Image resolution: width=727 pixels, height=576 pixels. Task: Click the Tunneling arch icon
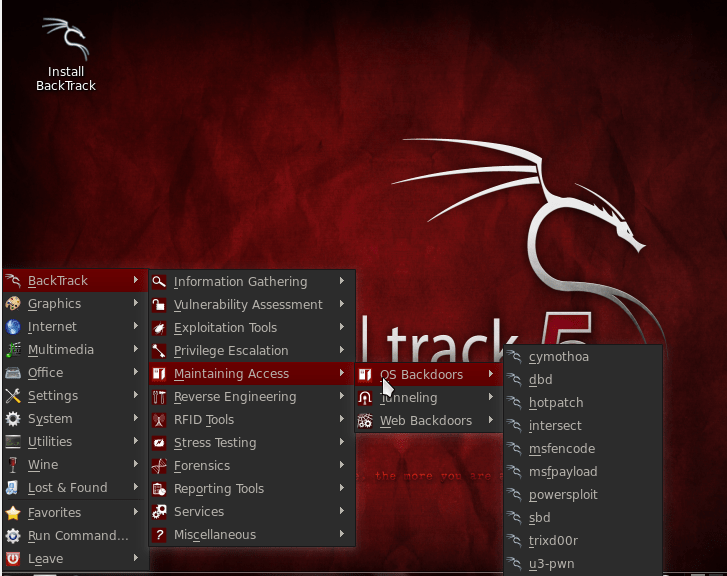pyautogui.click(x=365, y=398)
